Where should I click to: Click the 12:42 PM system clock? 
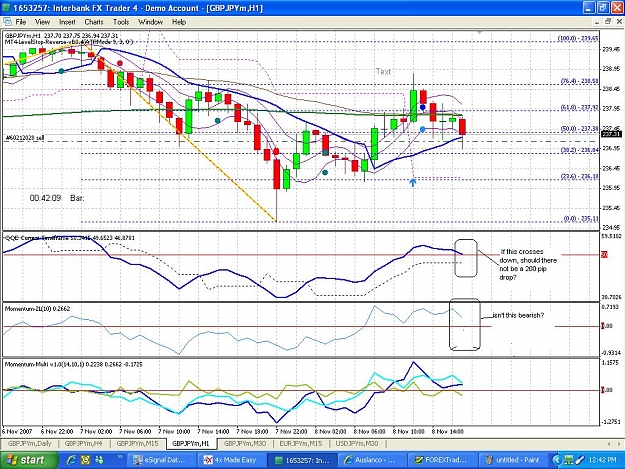coord(602,460)
